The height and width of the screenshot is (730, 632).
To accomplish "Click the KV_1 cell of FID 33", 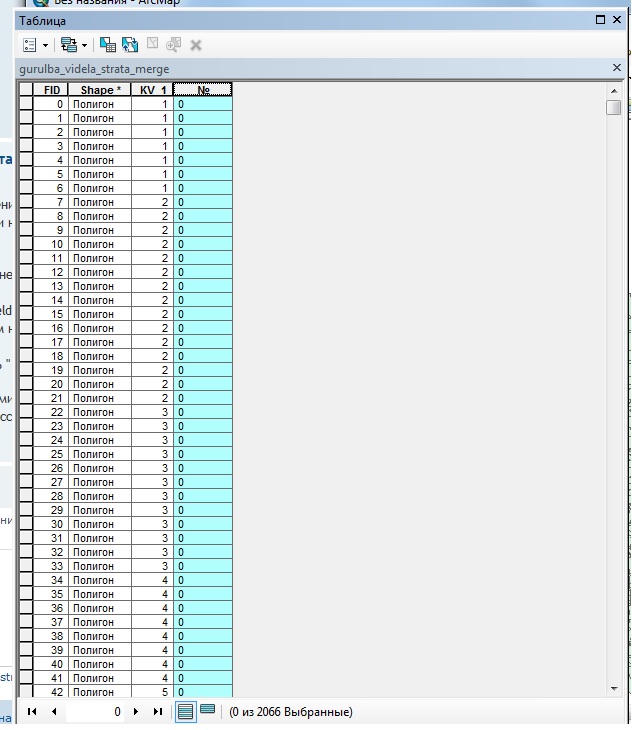I will [x=153, y=566].
